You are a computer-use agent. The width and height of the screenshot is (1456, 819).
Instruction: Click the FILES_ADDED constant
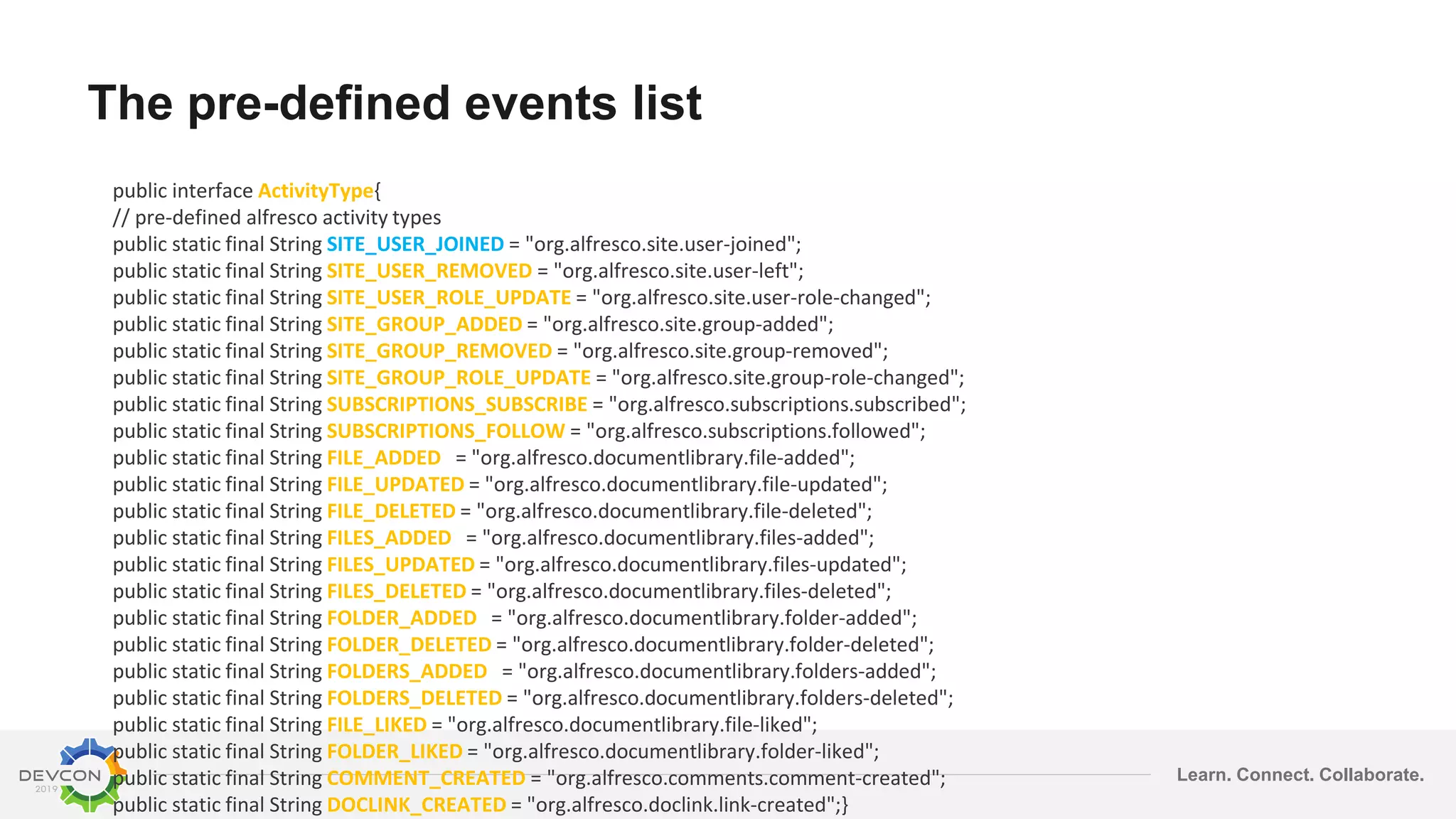point(389,538)
